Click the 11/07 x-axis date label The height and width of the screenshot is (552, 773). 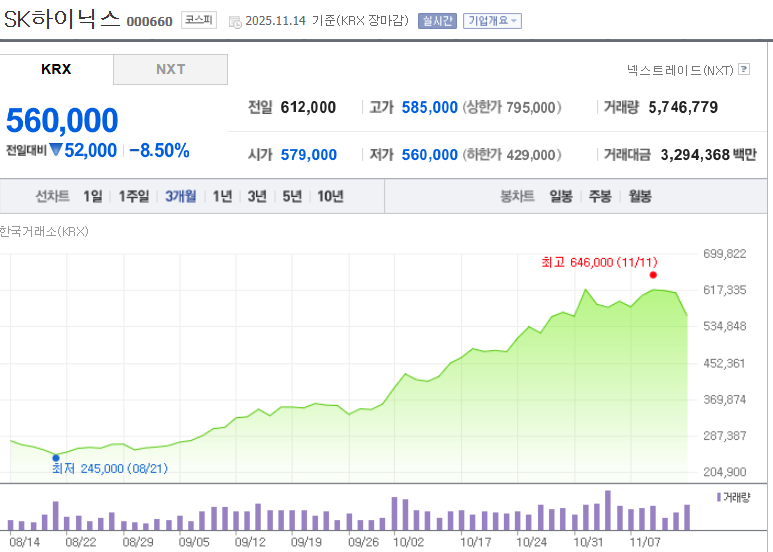coord(645,542)
